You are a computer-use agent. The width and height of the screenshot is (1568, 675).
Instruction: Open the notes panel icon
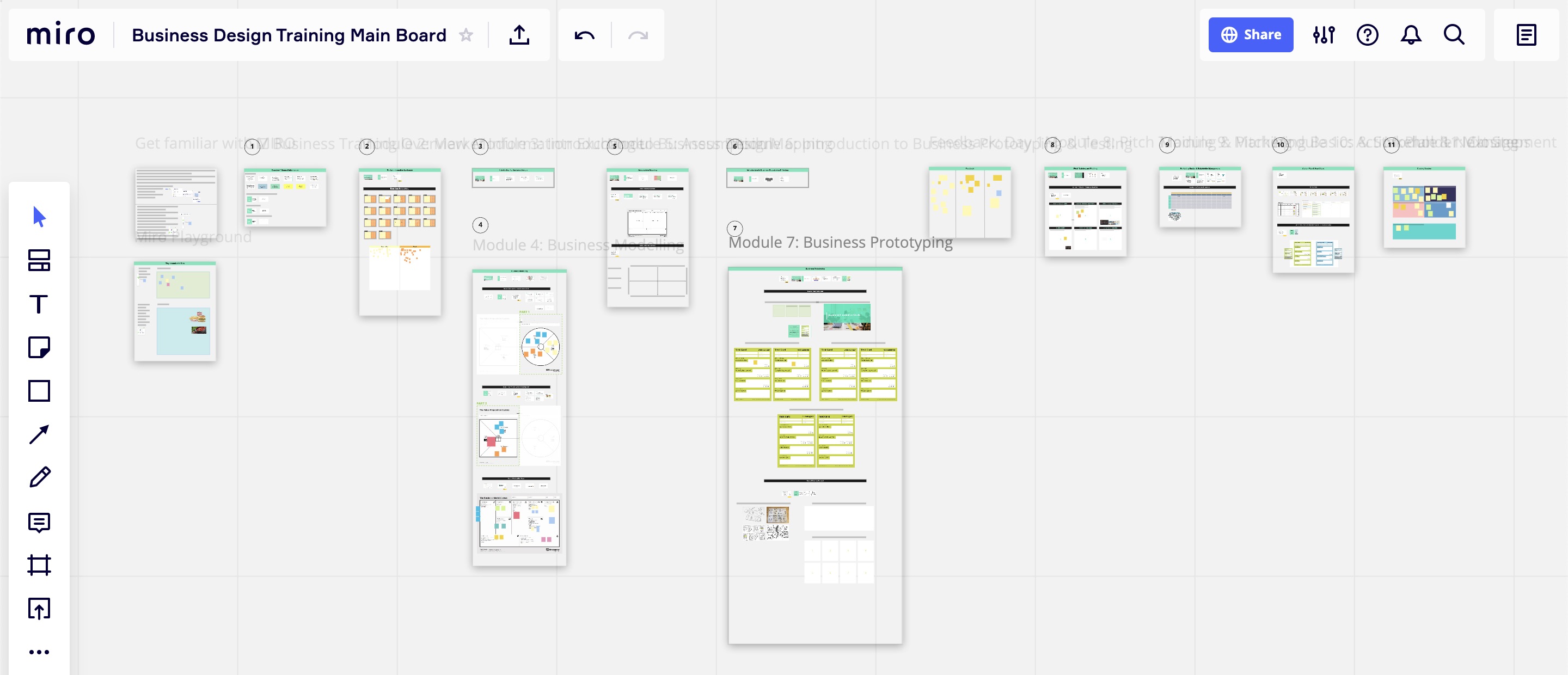pyautogui.click(x=1526, y=35)
